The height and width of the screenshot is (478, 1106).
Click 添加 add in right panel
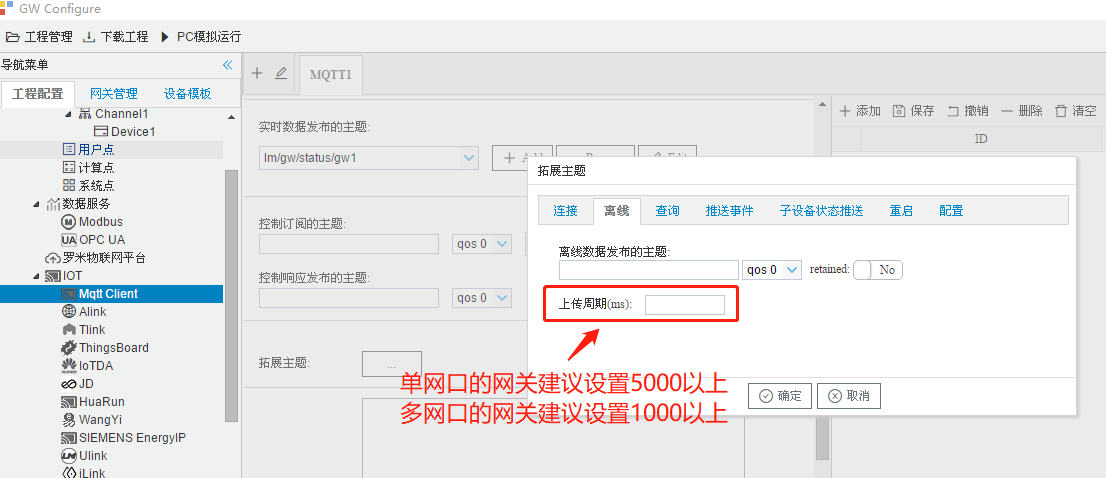(x=860, y=111)
